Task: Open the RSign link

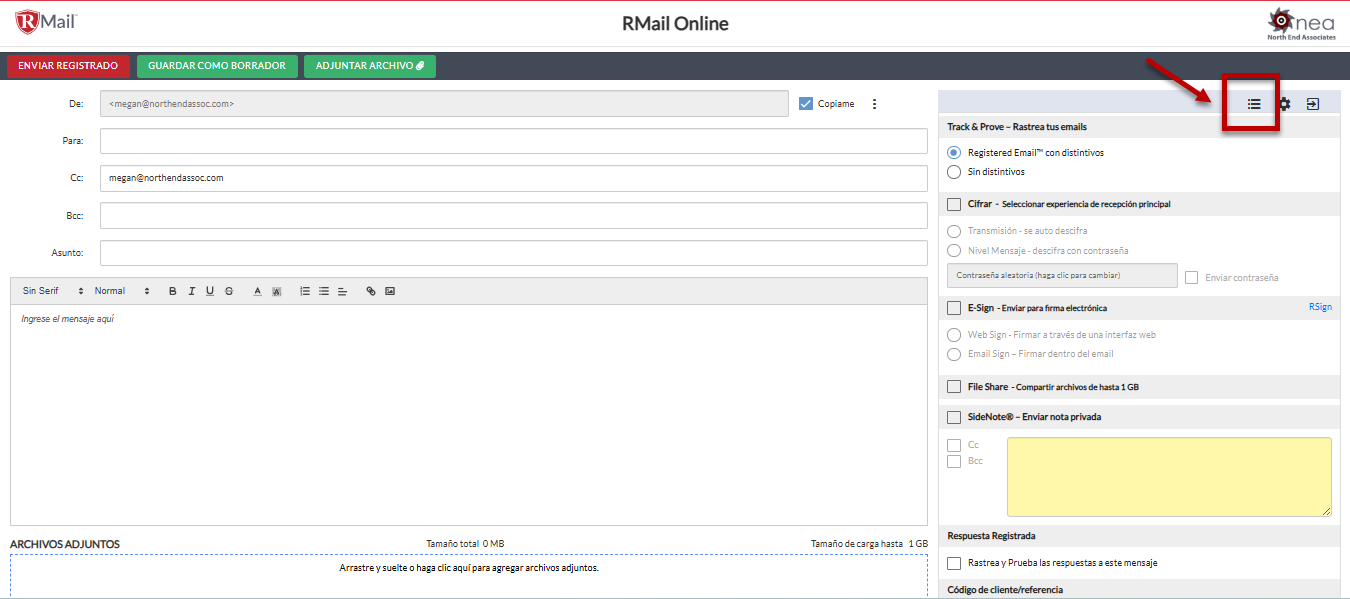Action: pos(1319,307)
